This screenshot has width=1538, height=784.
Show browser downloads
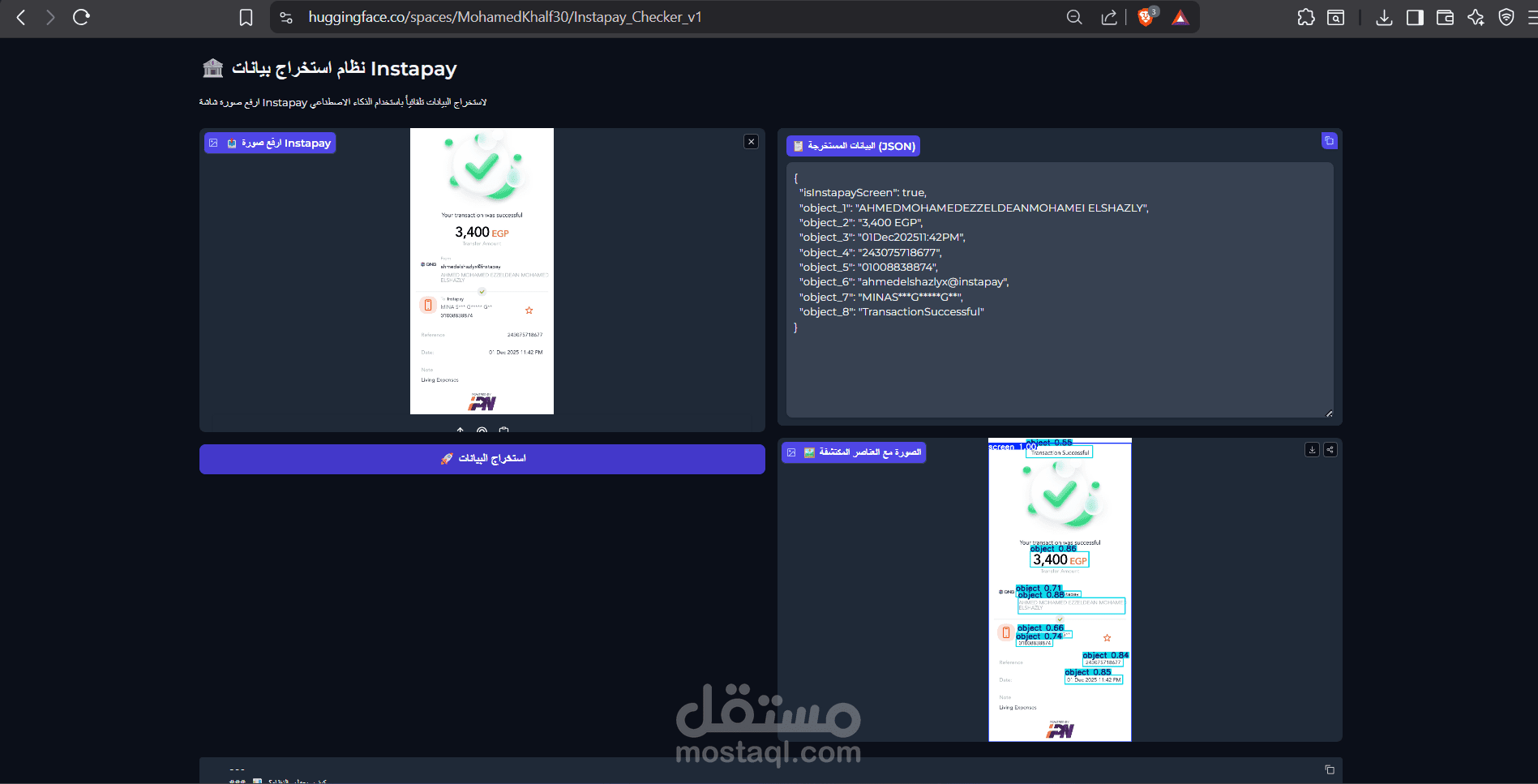pyautogui.click(x=1384, y=17)
